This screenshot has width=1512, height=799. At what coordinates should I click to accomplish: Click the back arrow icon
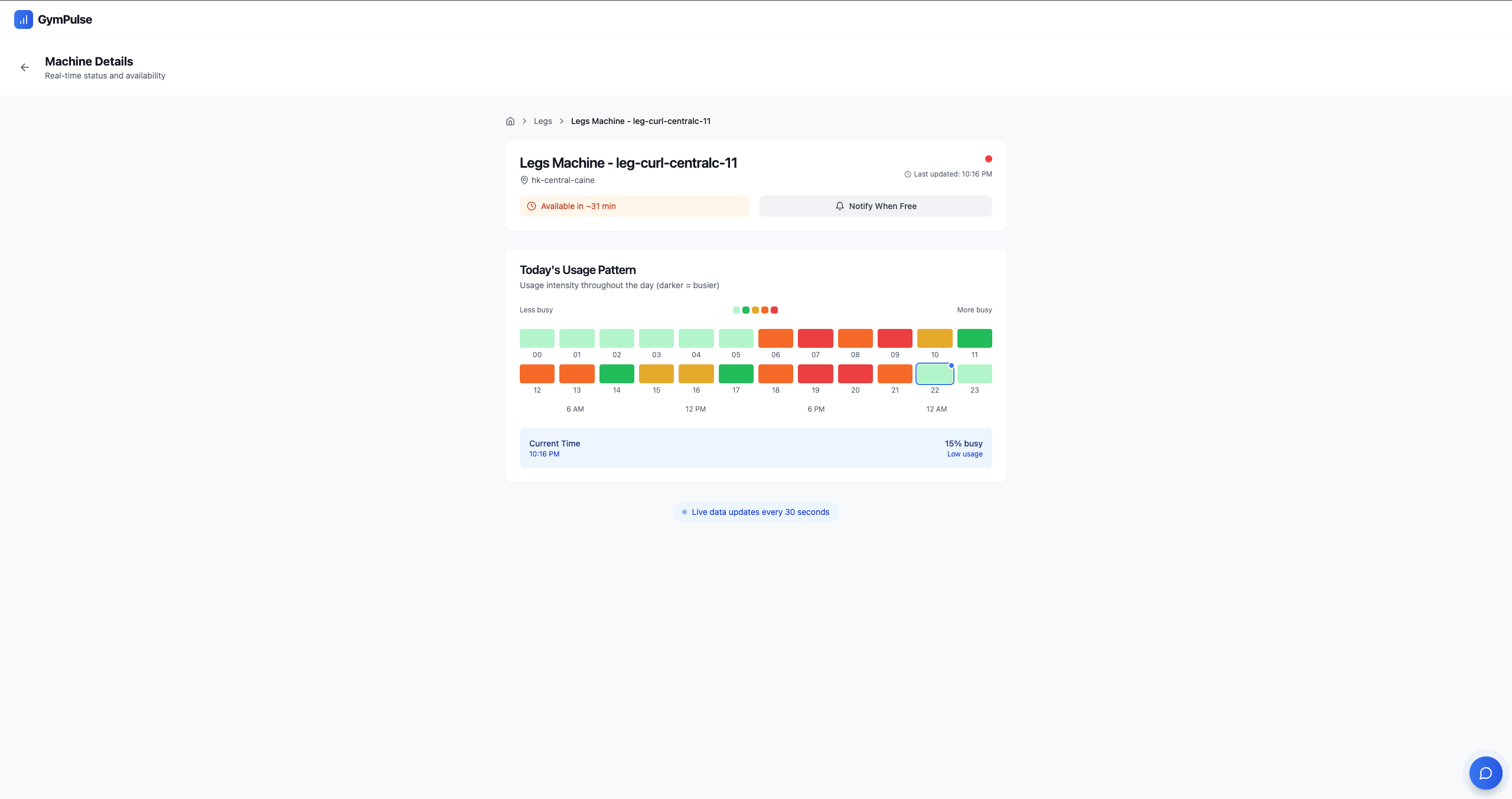pos(25,67)
